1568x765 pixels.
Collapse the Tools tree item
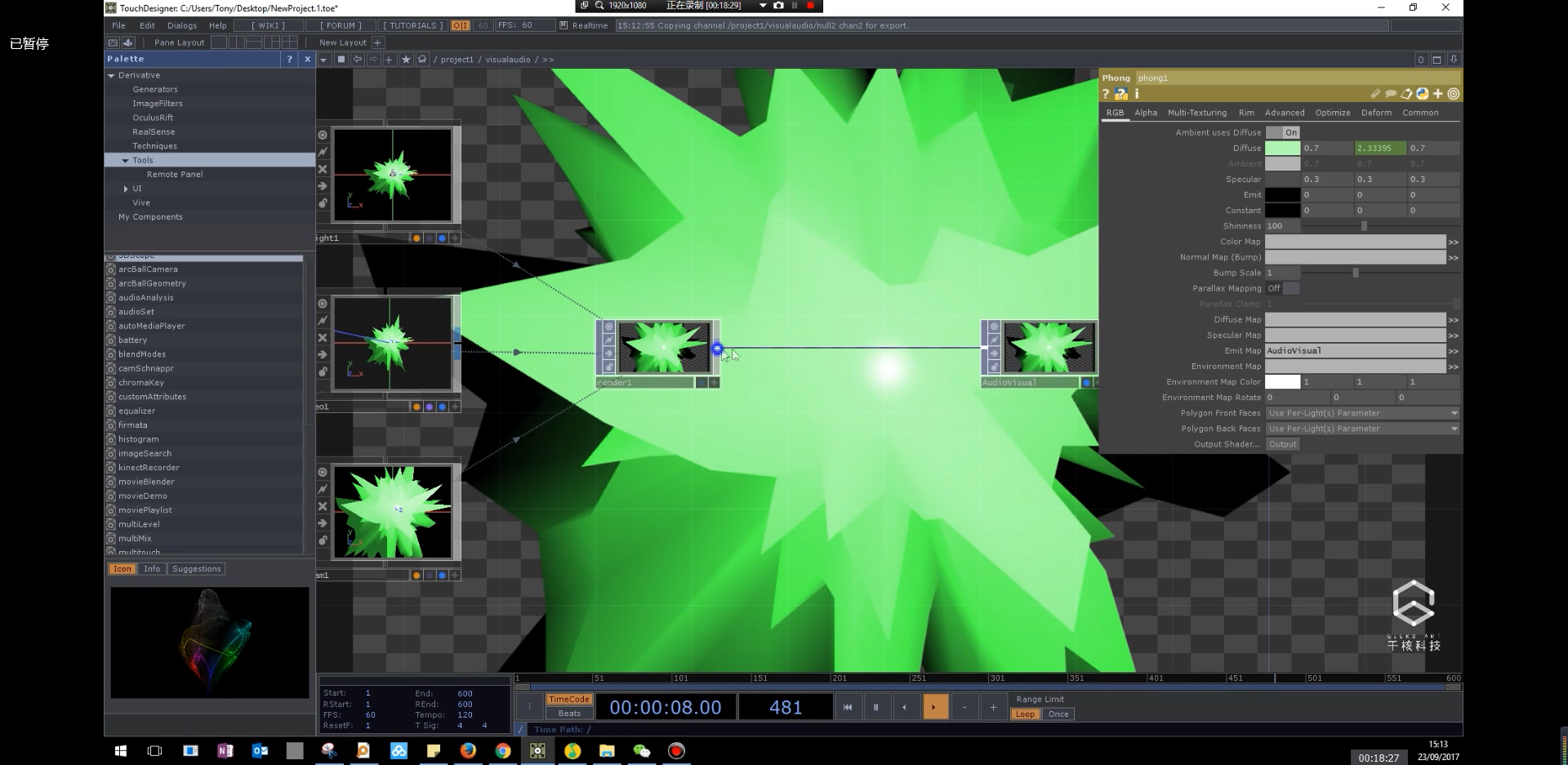click(125, 161)
